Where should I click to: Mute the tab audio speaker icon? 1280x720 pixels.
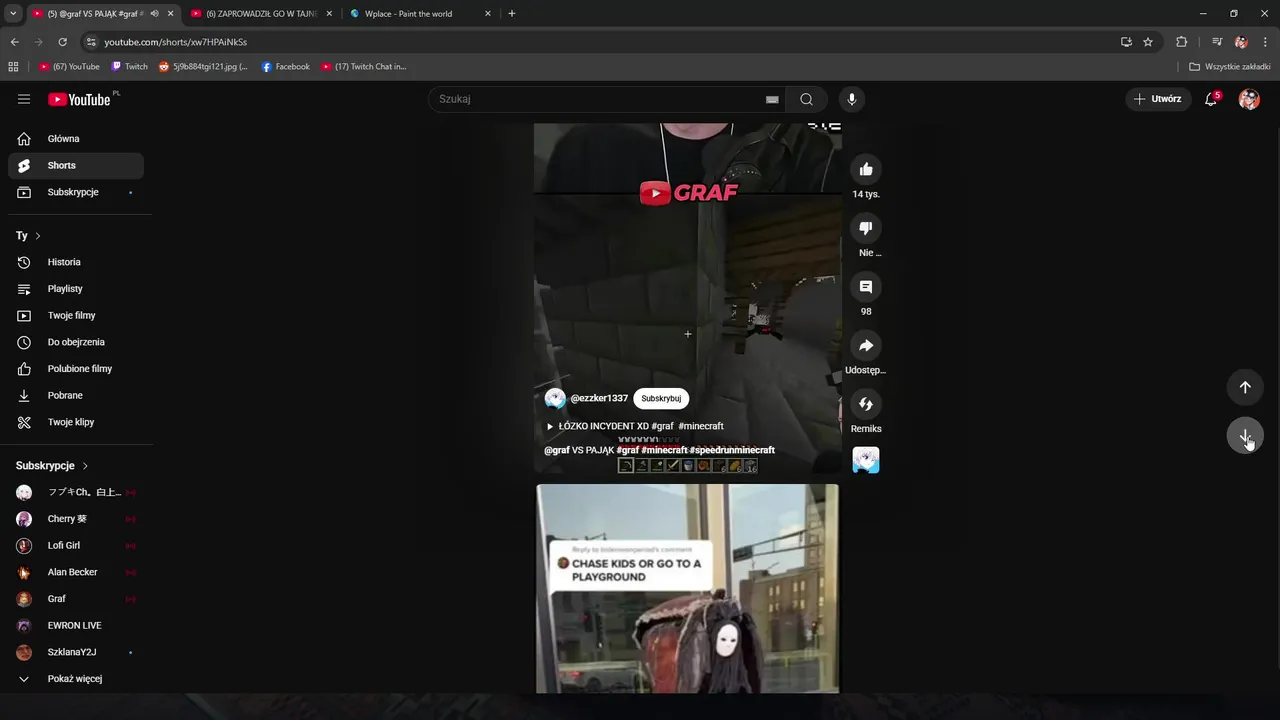point(154,14)
